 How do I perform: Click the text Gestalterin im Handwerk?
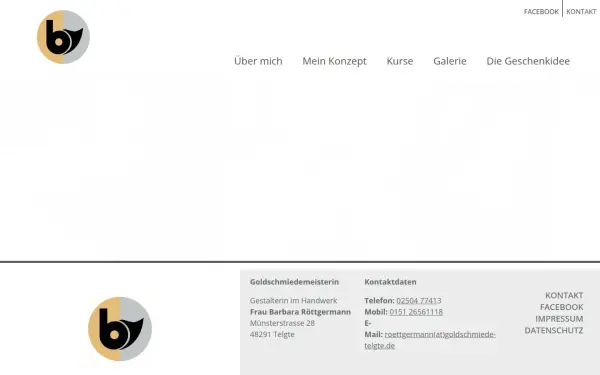coord(293,300)
